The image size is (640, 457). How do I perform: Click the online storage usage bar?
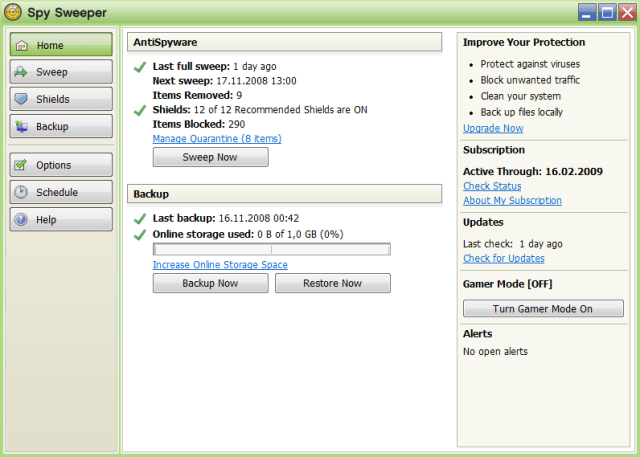coord(271,249)
